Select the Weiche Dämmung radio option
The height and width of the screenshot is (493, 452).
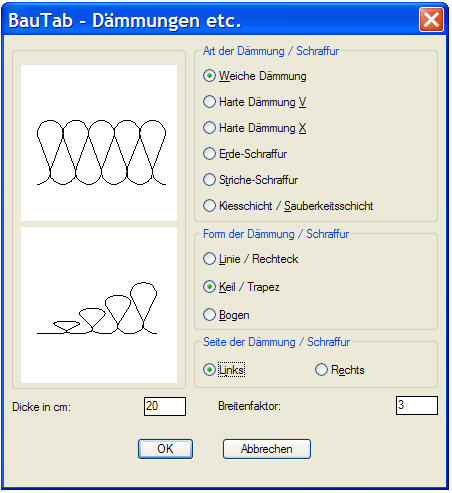[255, 76]
